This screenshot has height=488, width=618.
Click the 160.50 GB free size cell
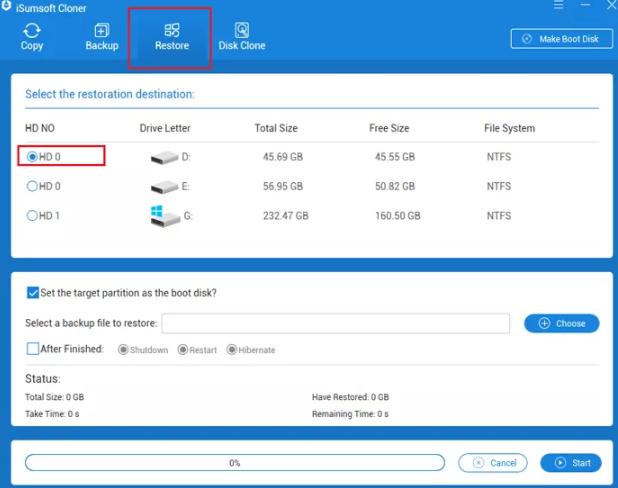pyautogui.click(x=398, y=216)
